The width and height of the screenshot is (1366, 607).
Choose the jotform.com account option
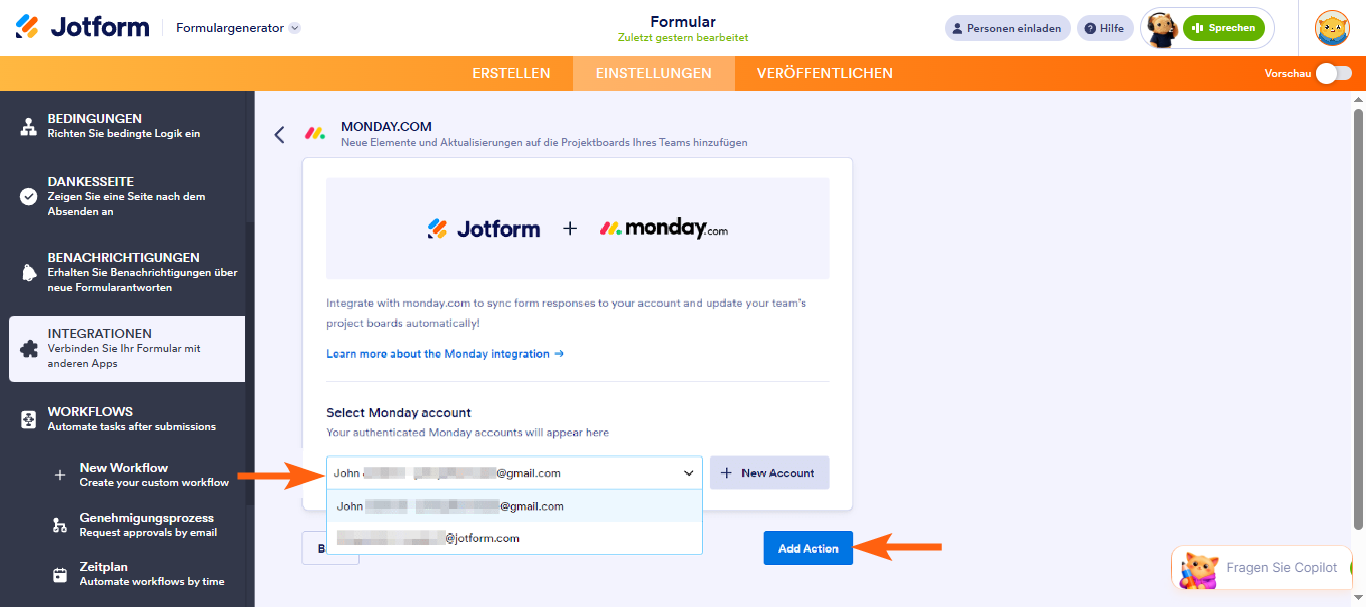514,538
